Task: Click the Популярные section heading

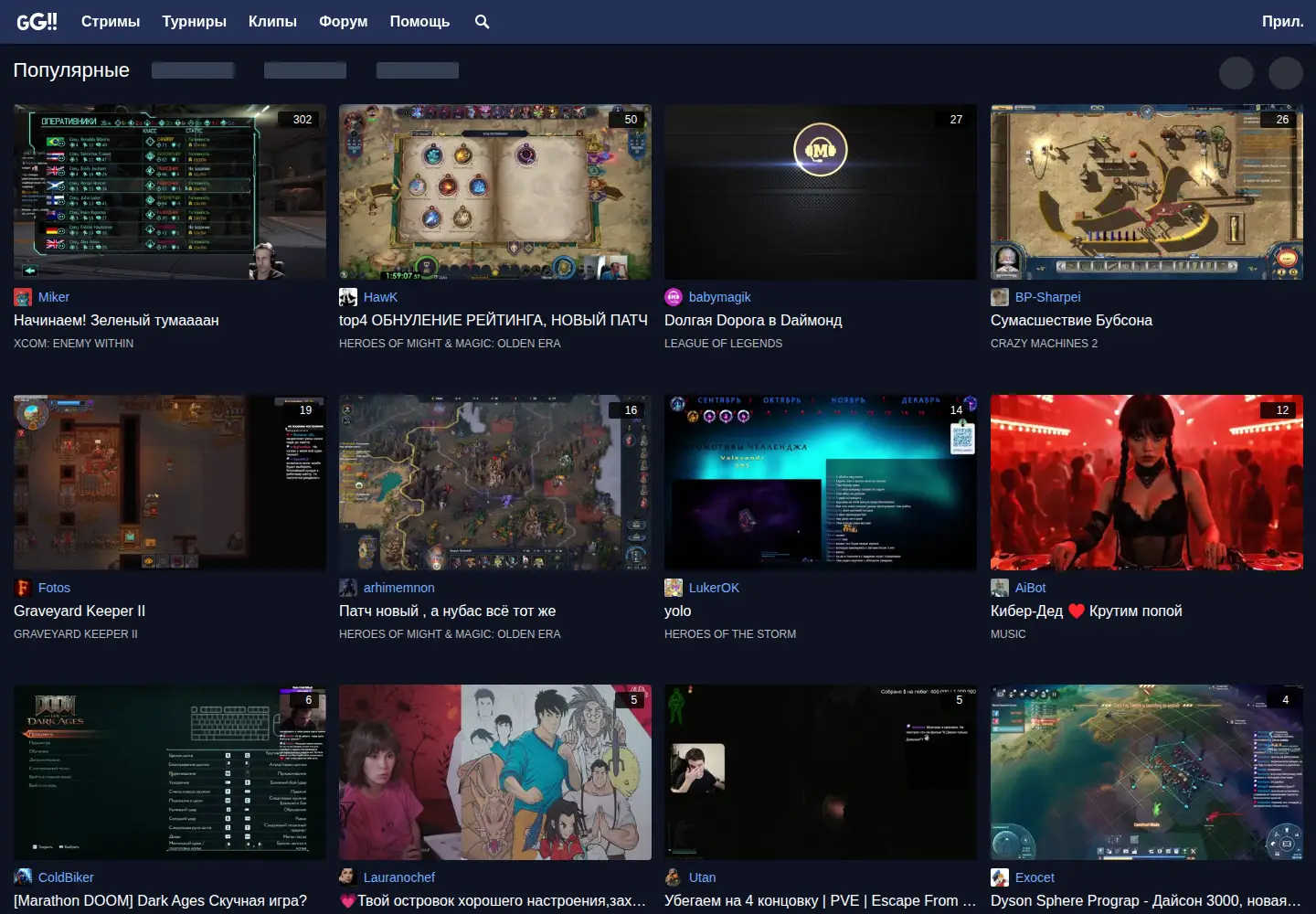Action: point(71,70)
